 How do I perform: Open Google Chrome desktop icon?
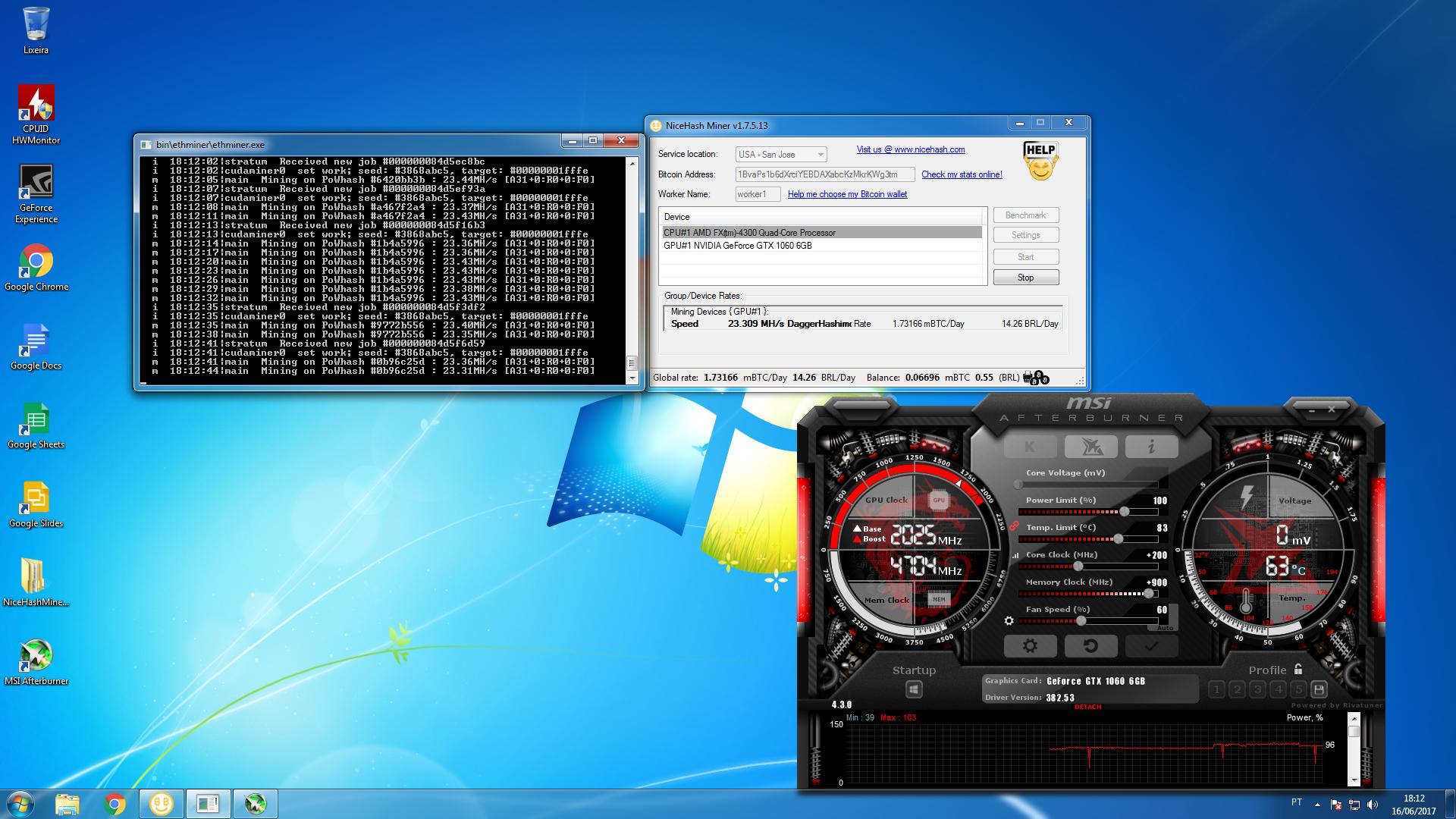pos(36,268)
